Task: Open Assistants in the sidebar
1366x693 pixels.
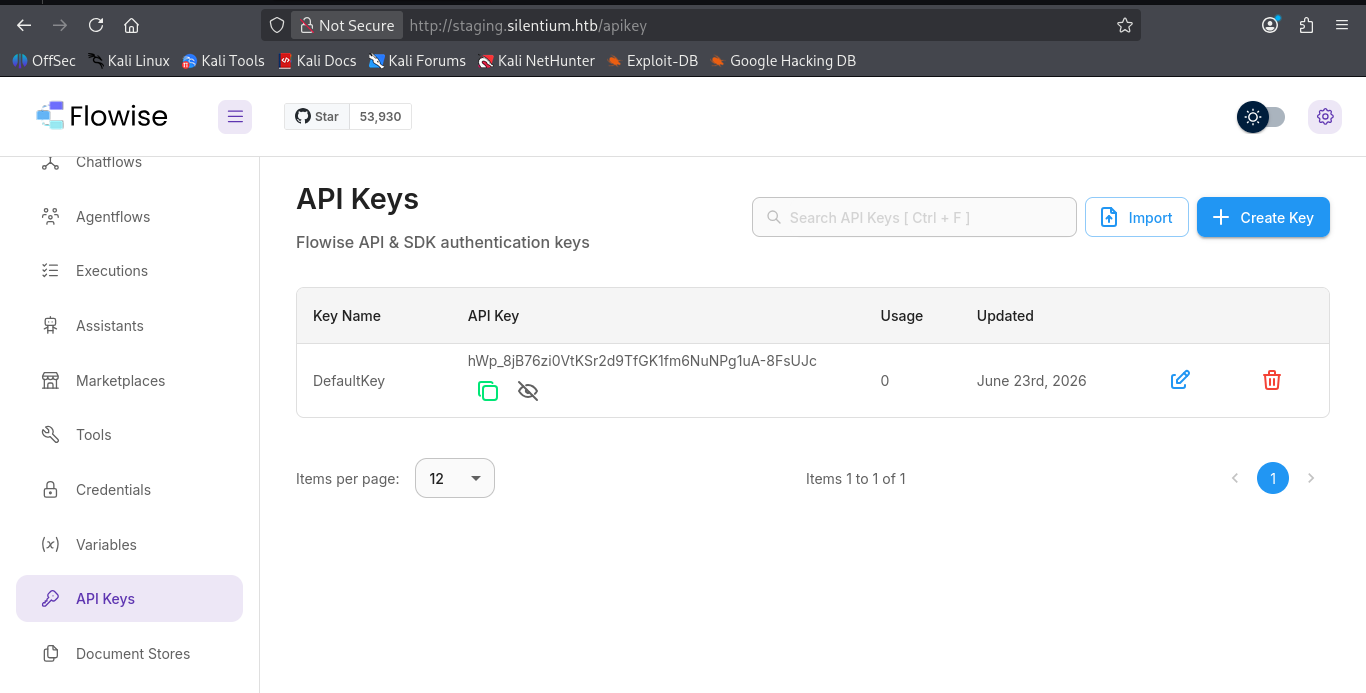Action: pyautogui.click(x=129, y=326)
